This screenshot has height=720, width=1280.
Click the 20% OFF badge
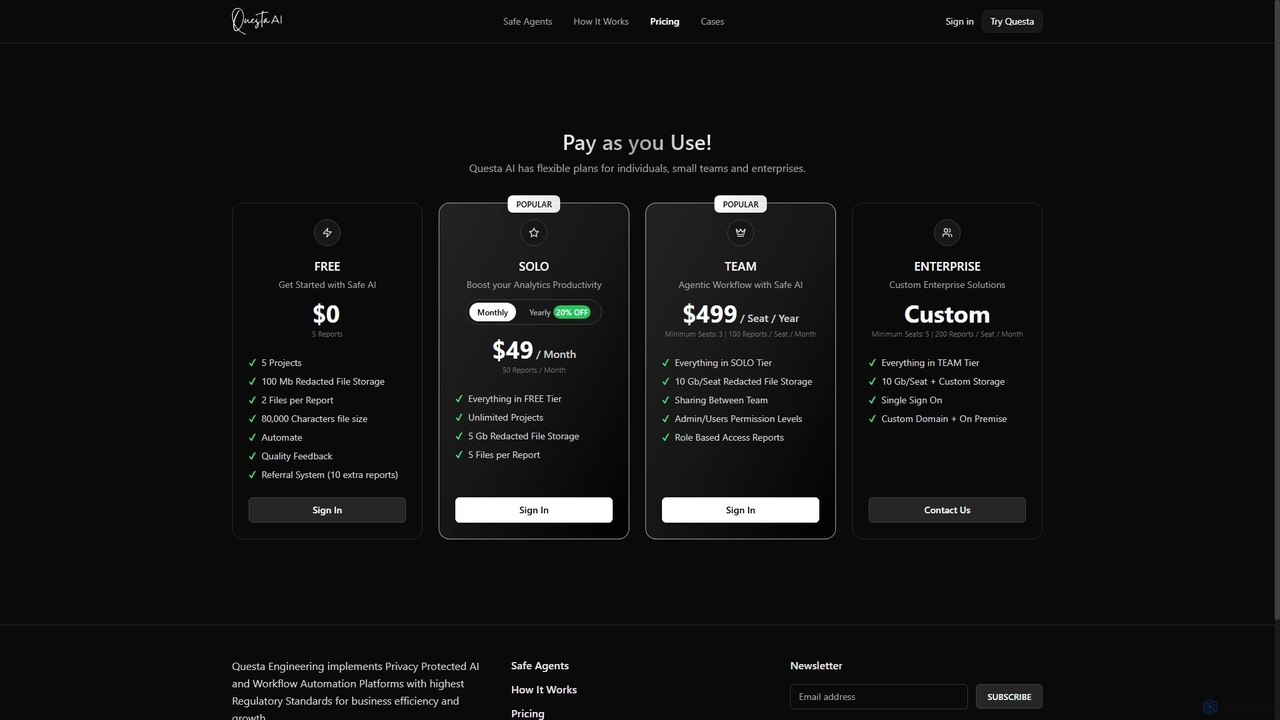[x=572, y=312]
